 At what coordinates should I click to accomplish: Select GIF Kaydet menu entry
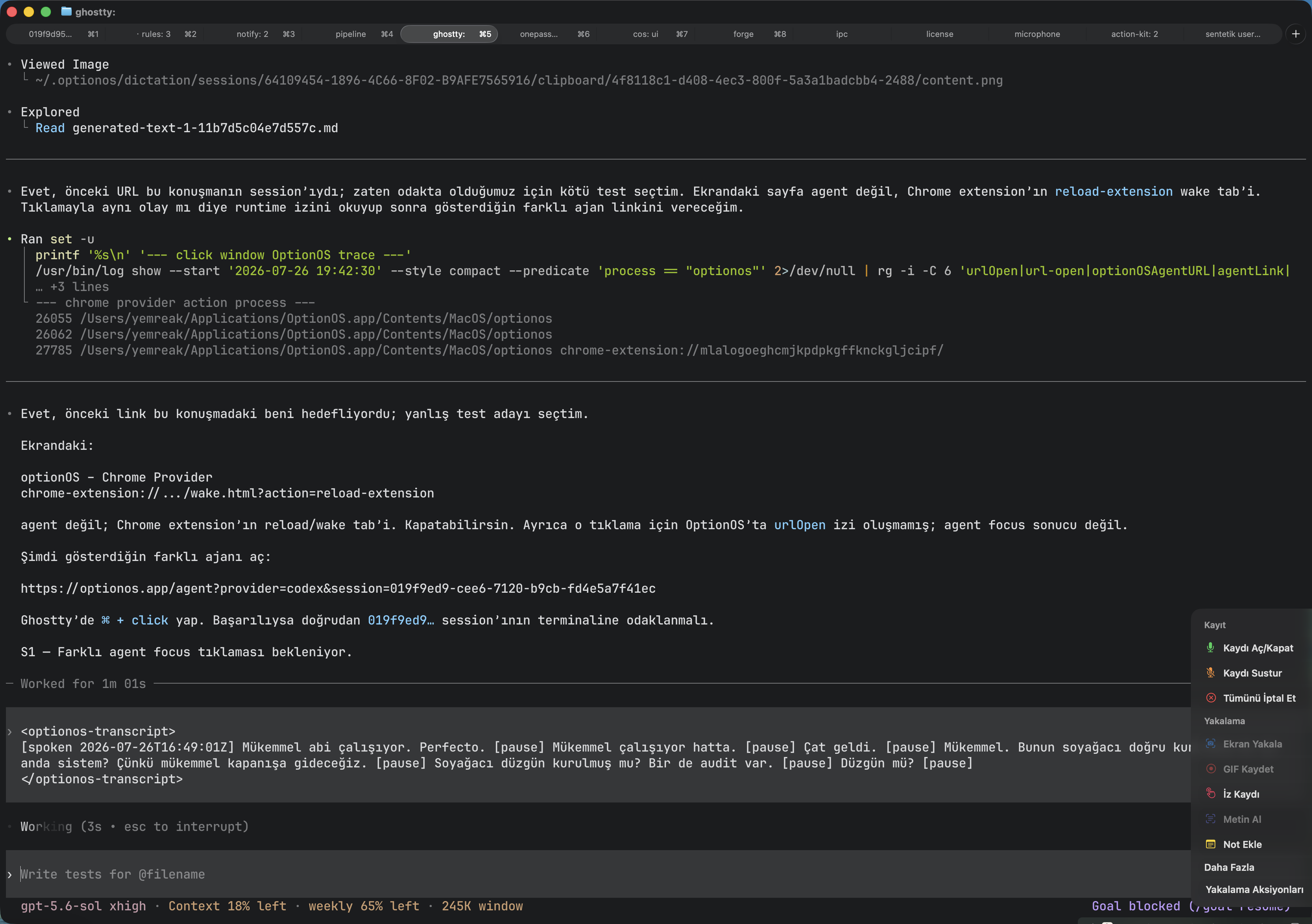1251,769
